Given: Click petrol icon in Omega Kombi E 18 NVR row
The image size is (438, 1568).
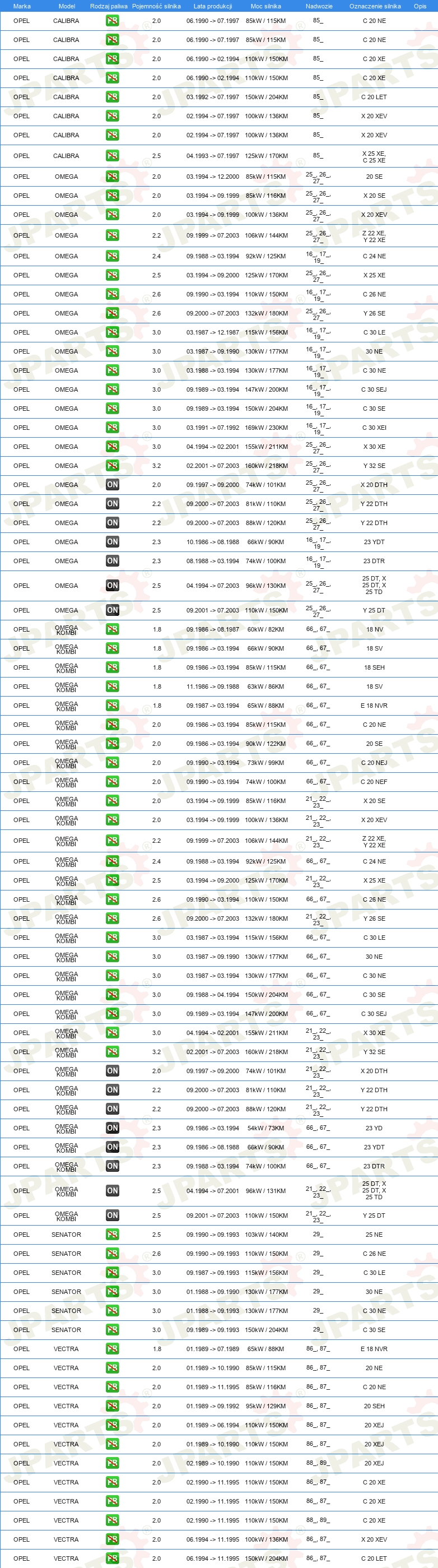Looking at the screenshot, I should [113, 706].
